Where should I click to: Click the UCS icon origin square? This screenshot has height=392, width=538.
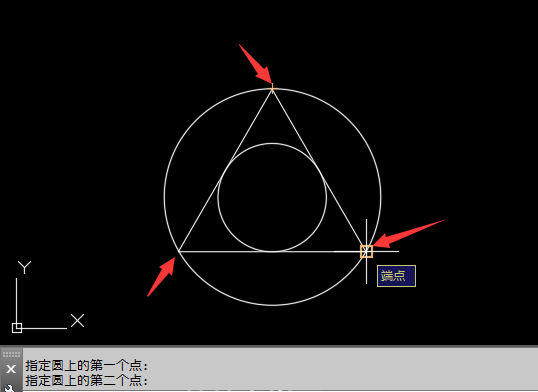click(x=17, y=328)
